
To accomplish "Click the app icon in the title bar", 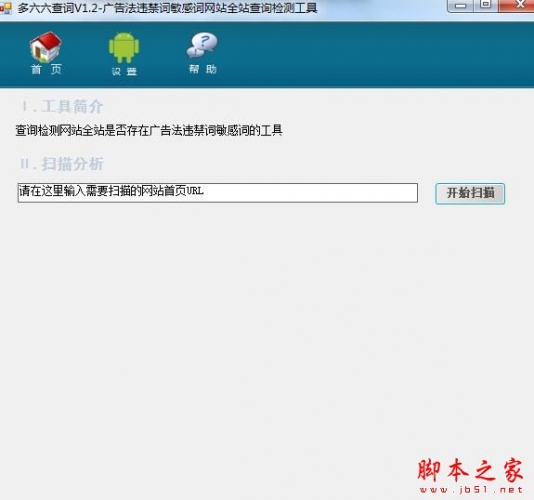I will click(x=5, y=8).
